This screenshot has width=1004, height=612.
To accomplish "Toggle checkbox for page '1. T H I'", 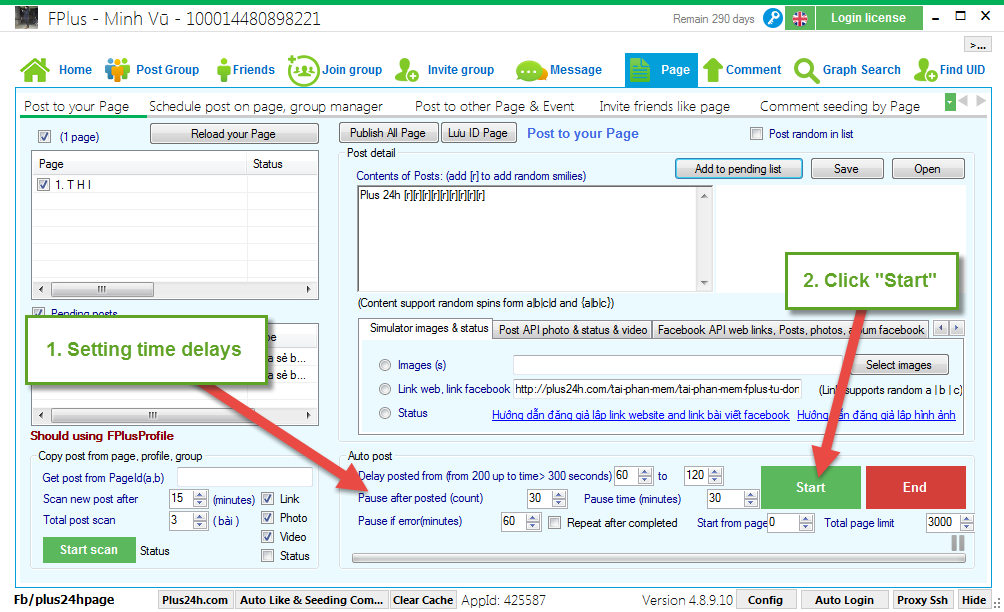I will (44, 184).
